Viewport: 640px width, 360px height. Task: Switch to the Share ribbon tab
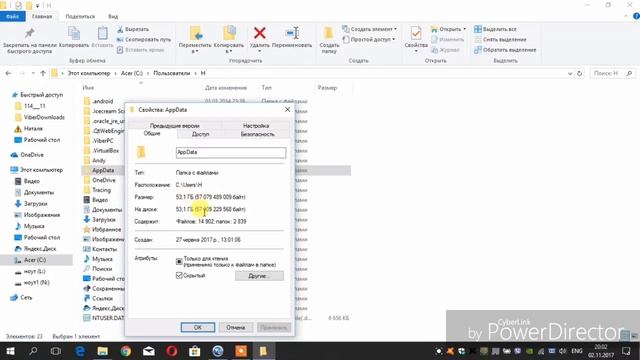pyautogui.click(x=80, y=16)
